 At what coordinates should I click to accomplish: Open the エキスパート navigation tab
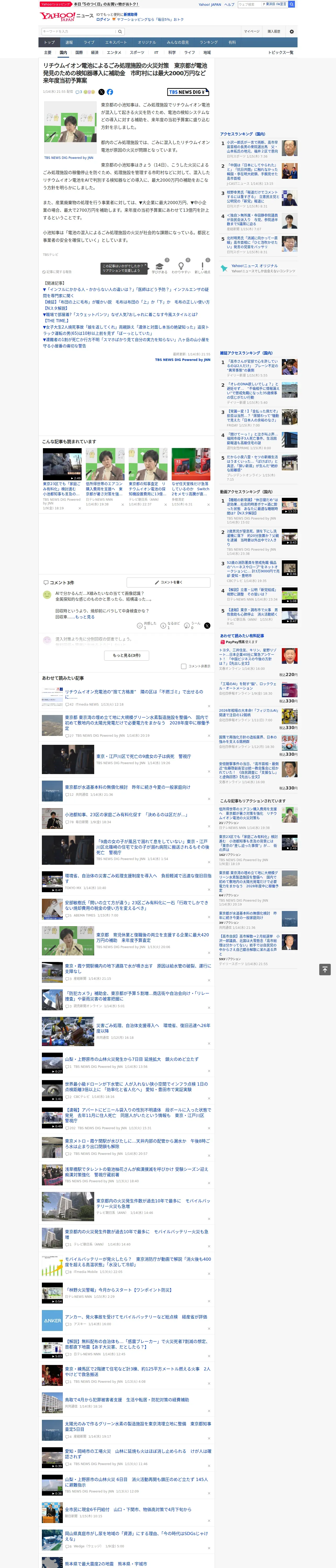[116, 43]
